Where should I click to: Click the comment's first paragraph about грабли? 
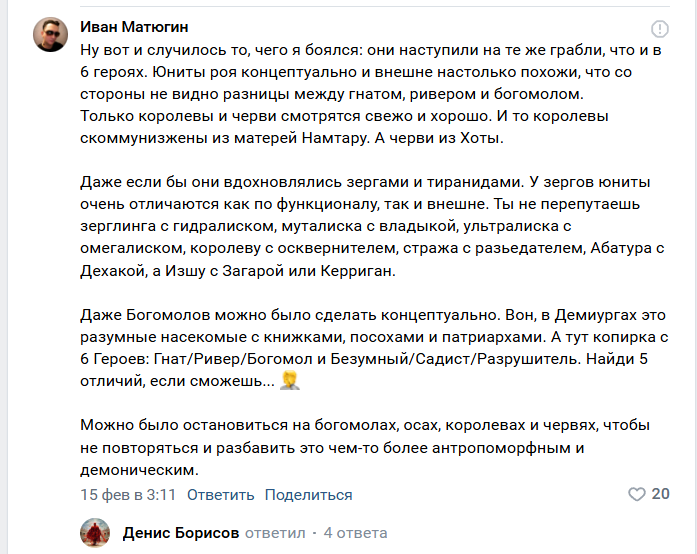click(x=371, y=94)
